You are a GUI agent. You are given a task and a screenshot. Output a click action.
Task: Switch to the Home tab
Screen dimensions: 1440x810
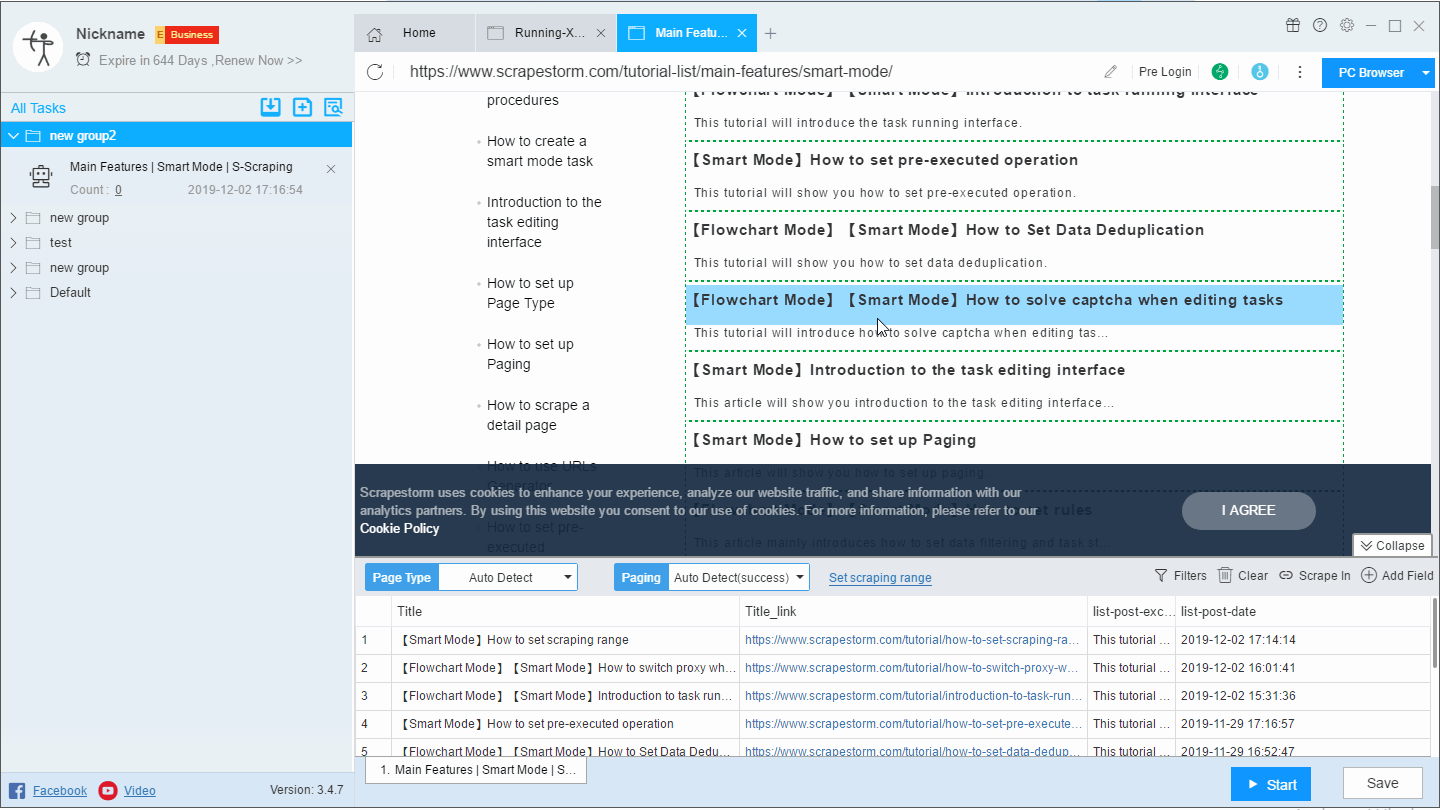[x=415, y=33]
